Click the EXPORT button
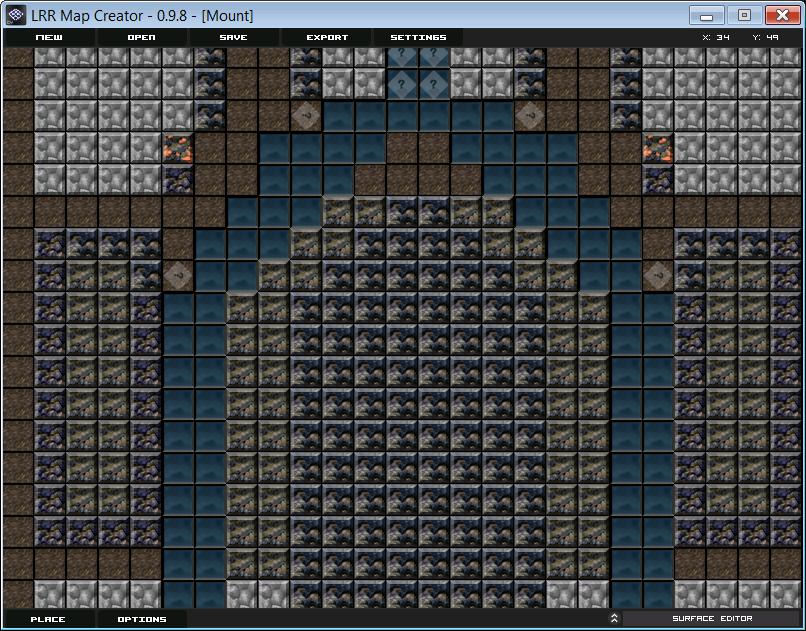 327,38
